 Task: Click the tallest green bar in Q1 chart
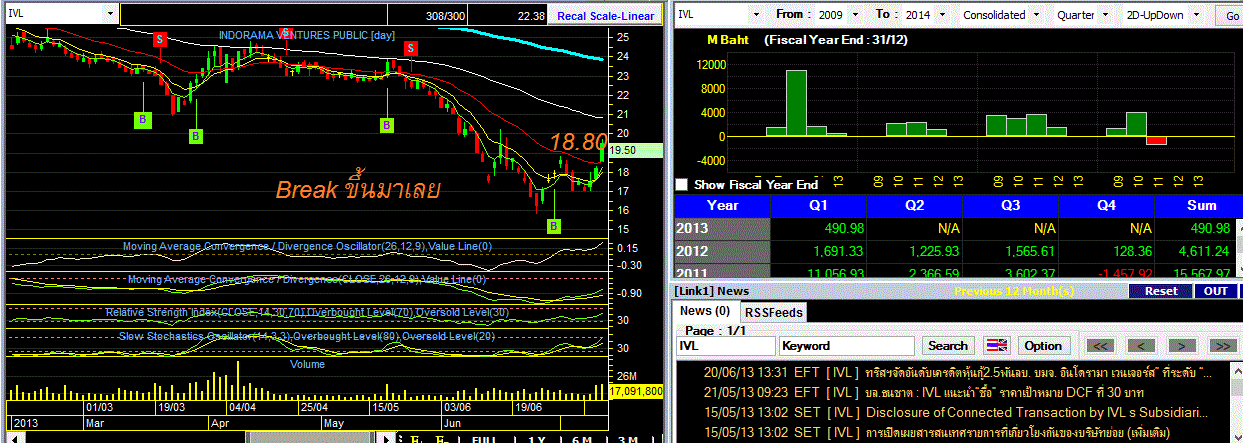tap(796, 103)
